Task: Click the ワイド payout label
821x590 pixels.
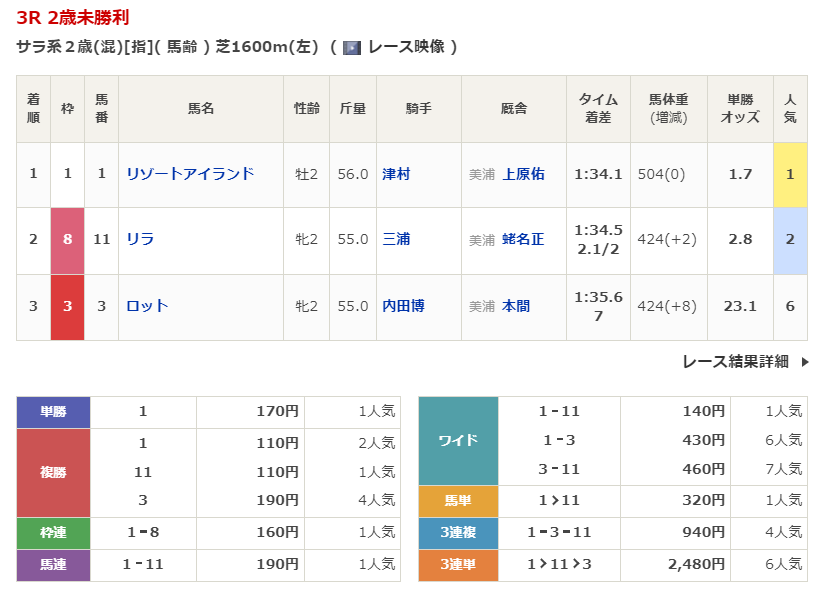Action: pos(457,440)
